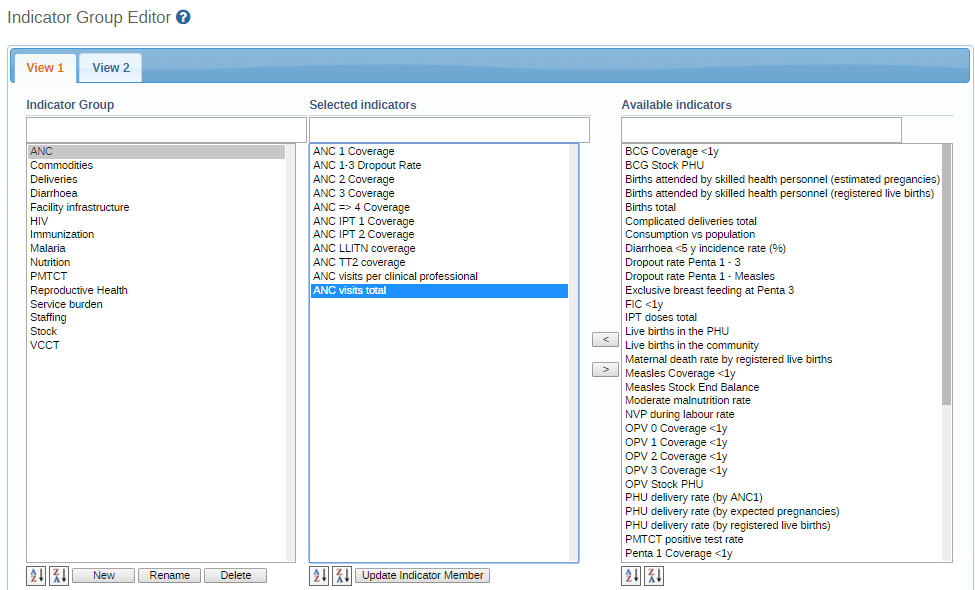This screenshot has height=590, width=975.
Task: Sort selected indicators descending Z-A
Action: [x=342, y=576]
